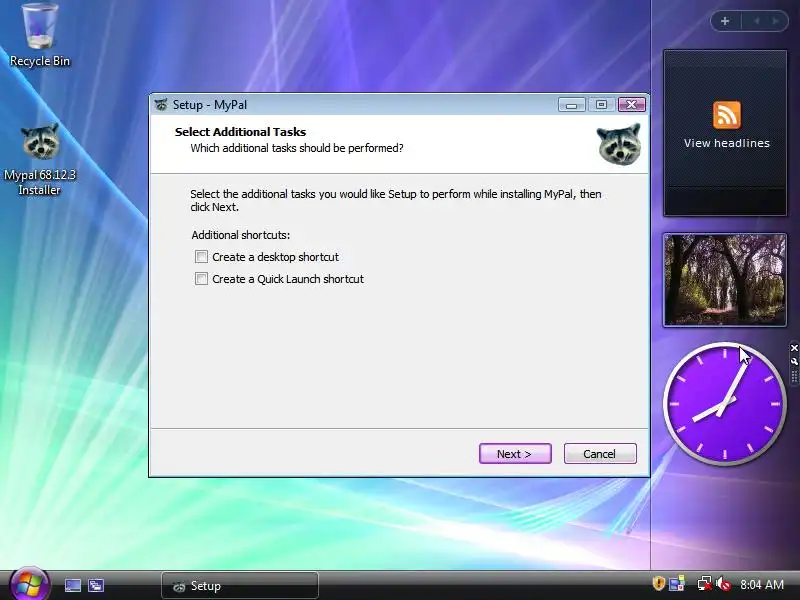
Task: Click the muted volume tray icon
Action: (723, 584)
